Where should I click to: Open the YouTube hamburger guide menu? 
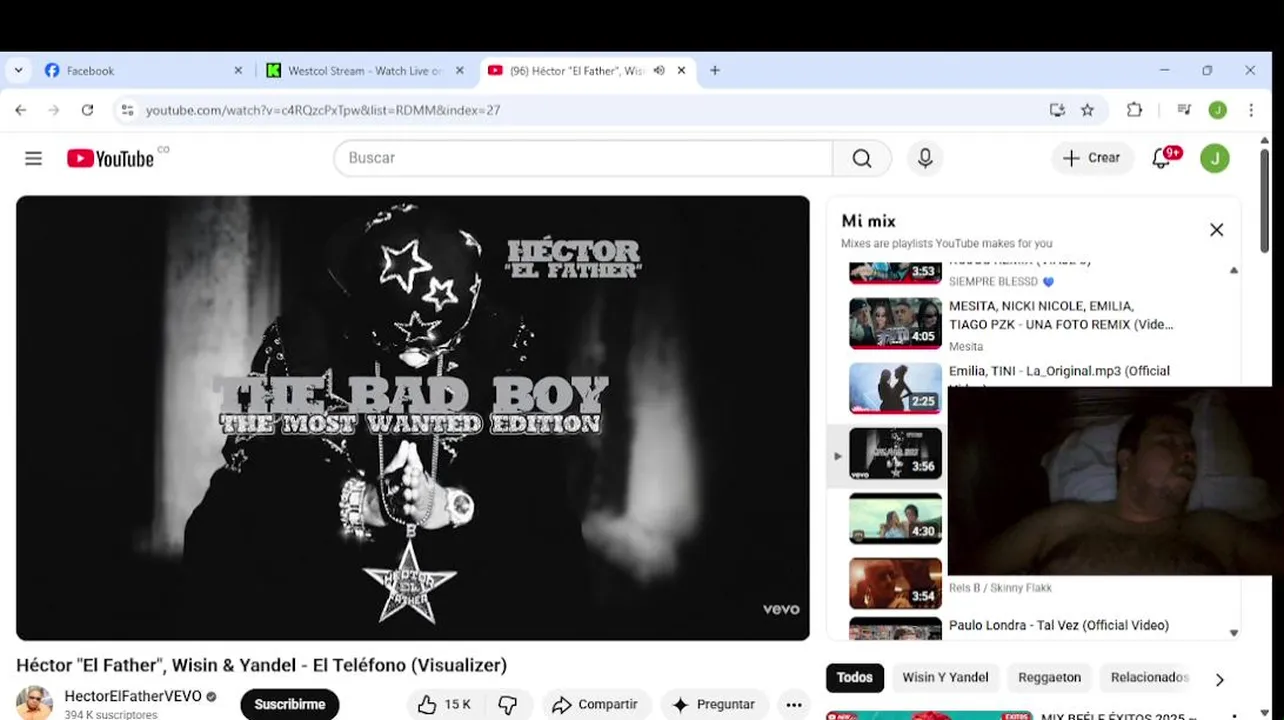click(x=33, y=158)
